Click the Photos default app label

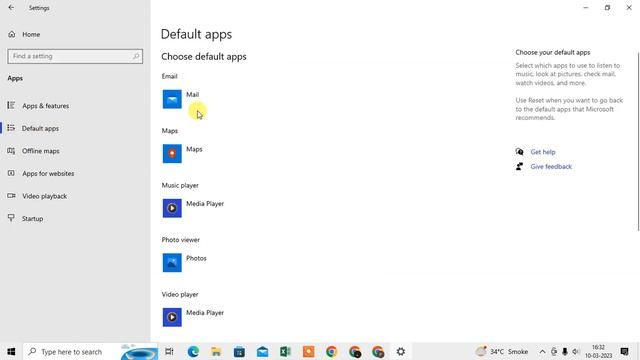coord(196,258)
